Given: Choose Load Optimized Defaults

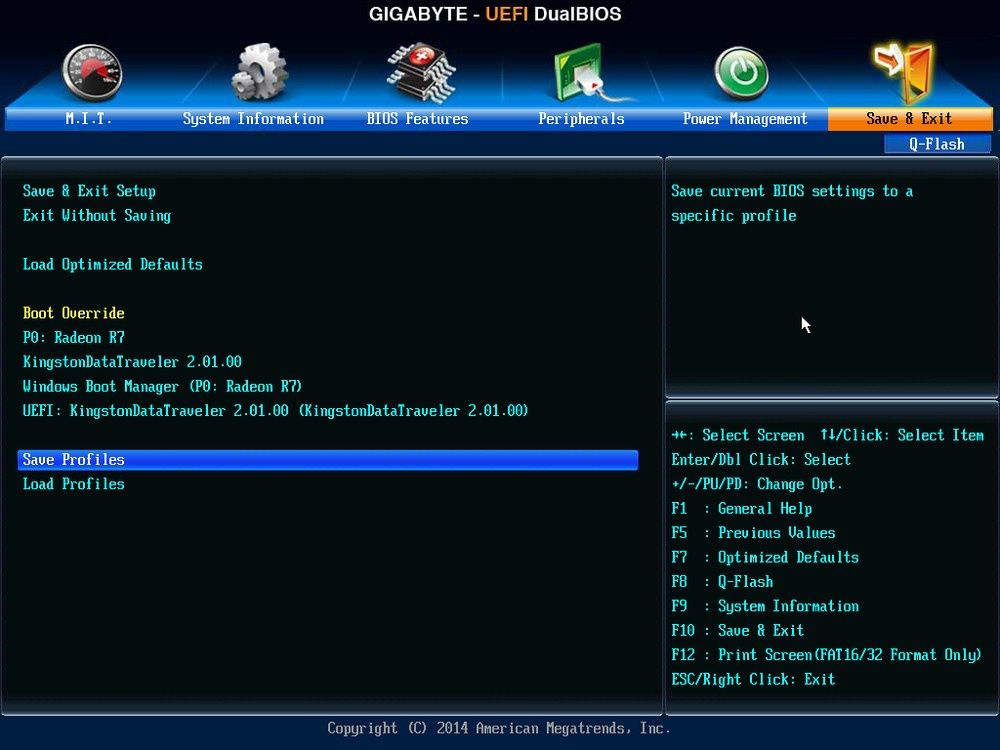Looking at the screenshot, I should 113,264.
